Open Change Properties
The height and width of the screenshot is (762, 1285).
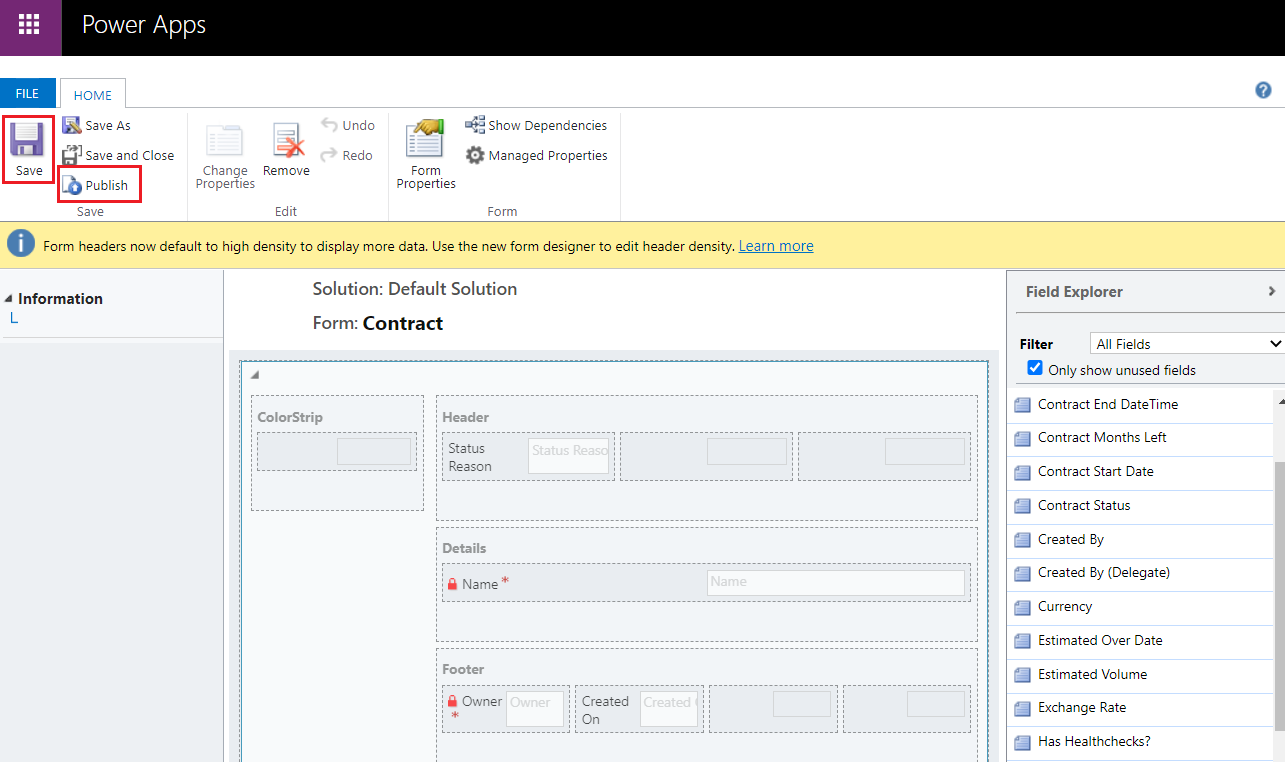[x=225, y=155]
